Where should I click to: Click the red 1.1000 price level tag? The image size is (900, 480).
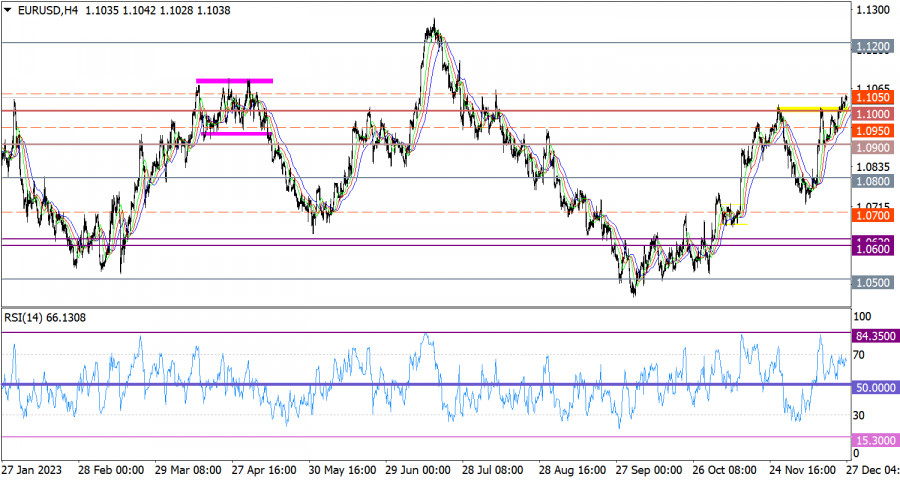[873, 115]
